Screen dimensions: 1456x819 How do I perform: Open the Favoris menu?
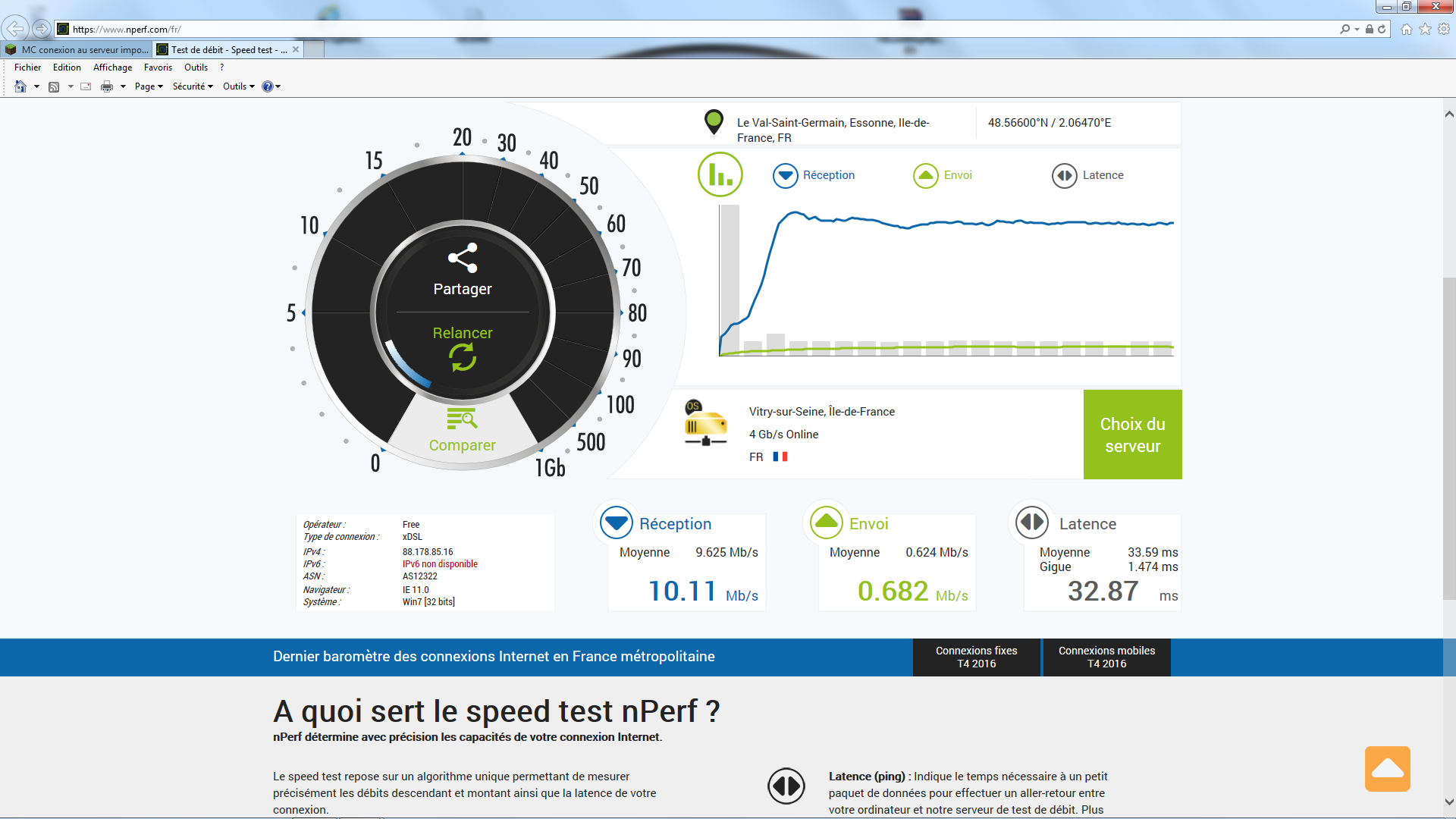click(x=158, y=67)
